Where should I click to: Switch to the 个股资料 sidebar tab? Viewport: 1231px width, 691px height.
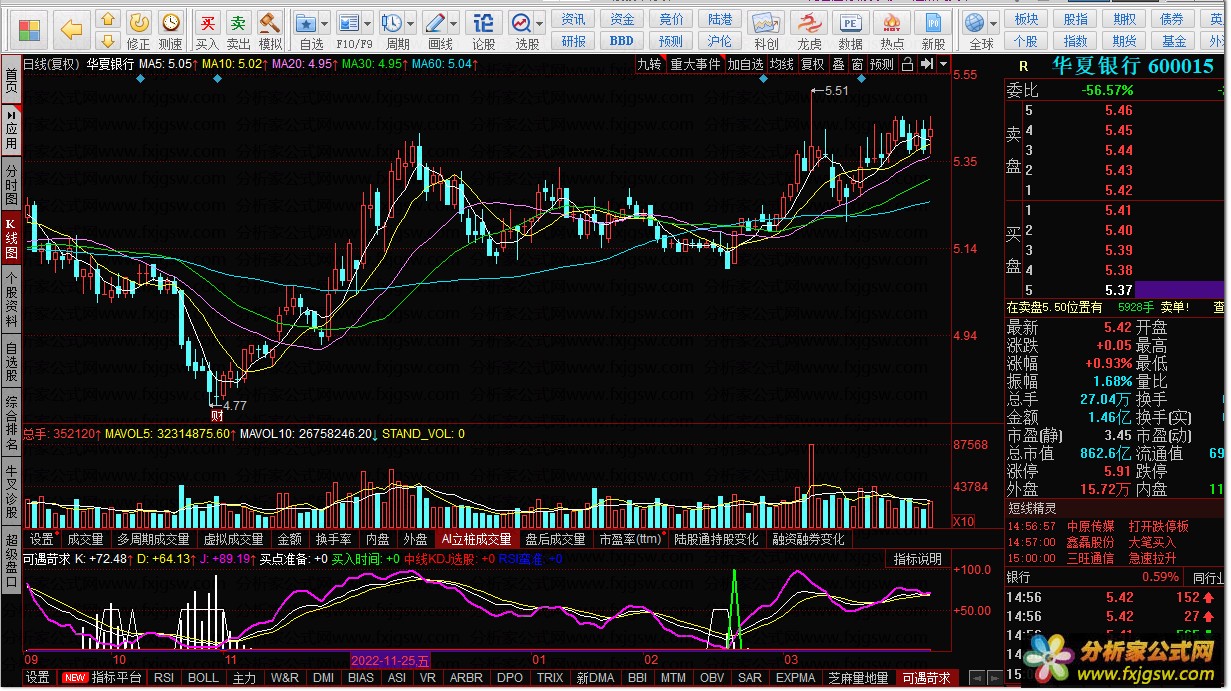pos(11,300)
